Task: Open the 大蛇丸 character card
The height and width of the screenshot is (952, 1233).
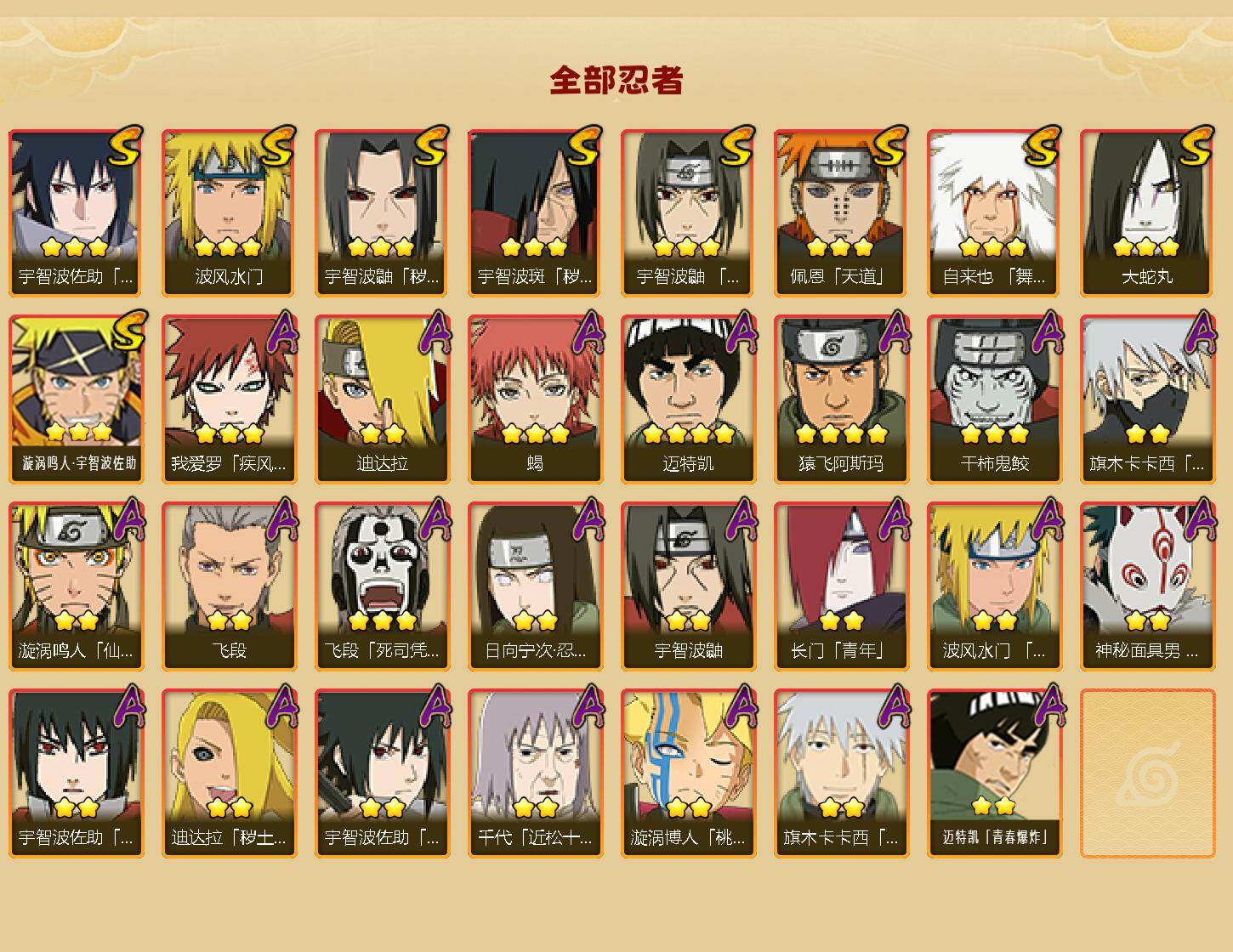Action: click(1147, 212)
